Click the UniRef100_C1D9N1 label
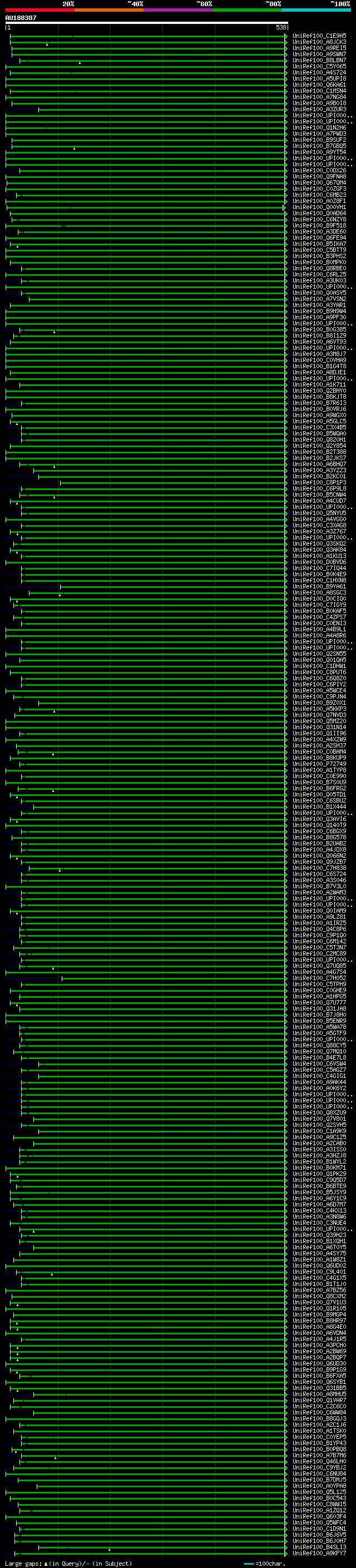356x1568 pixels. tap(319, 1529)
